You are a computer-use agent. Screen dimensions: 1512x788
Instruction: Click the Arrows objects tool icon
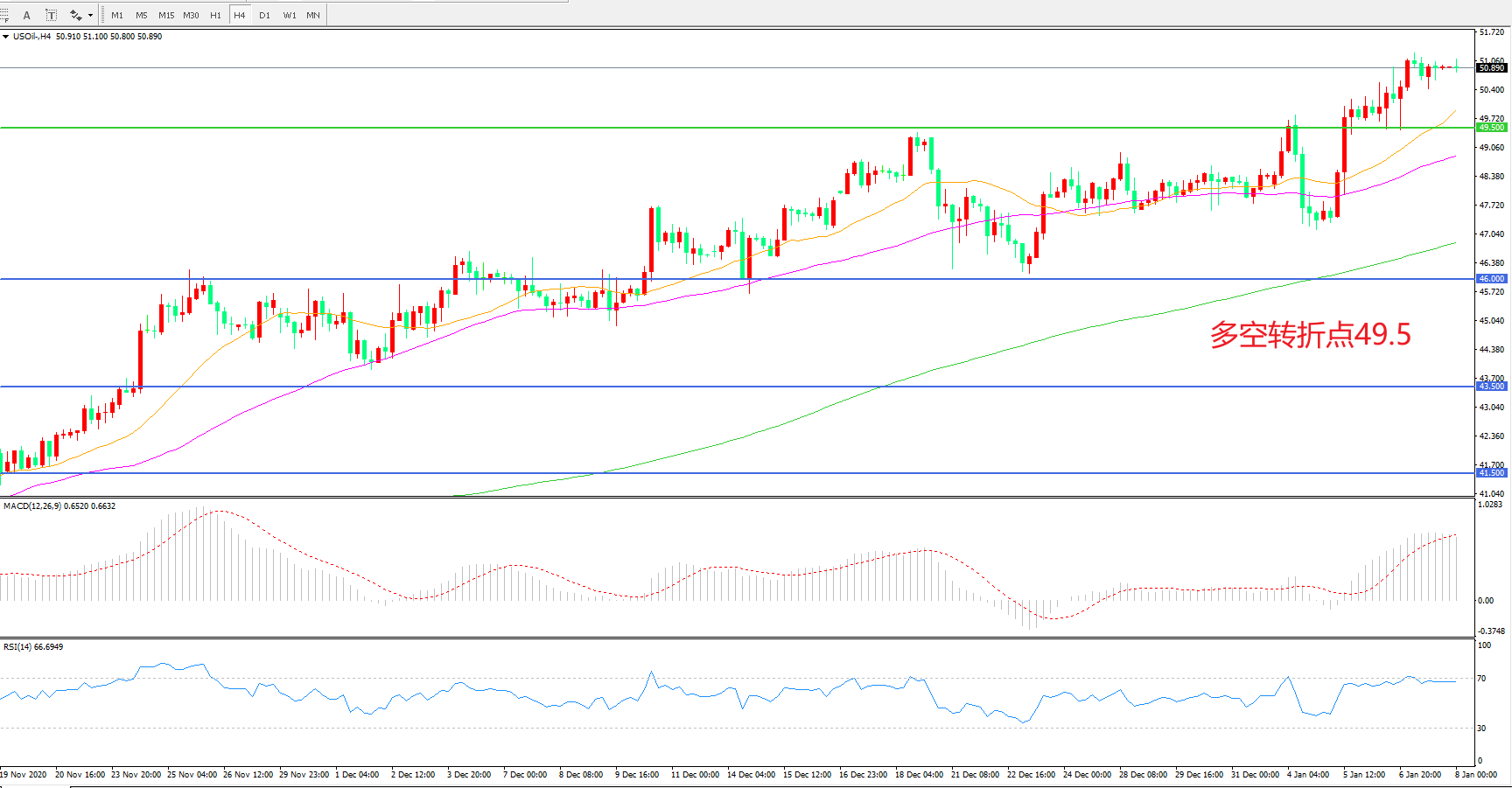[76, 15]
